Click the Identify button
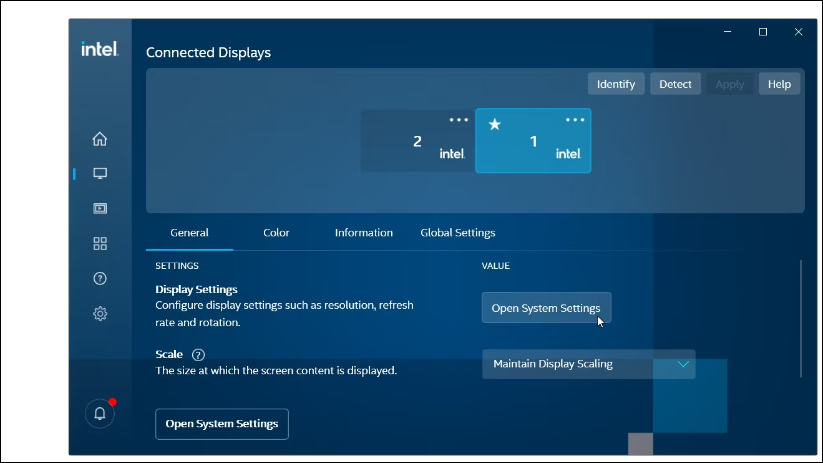 point(616,84)
